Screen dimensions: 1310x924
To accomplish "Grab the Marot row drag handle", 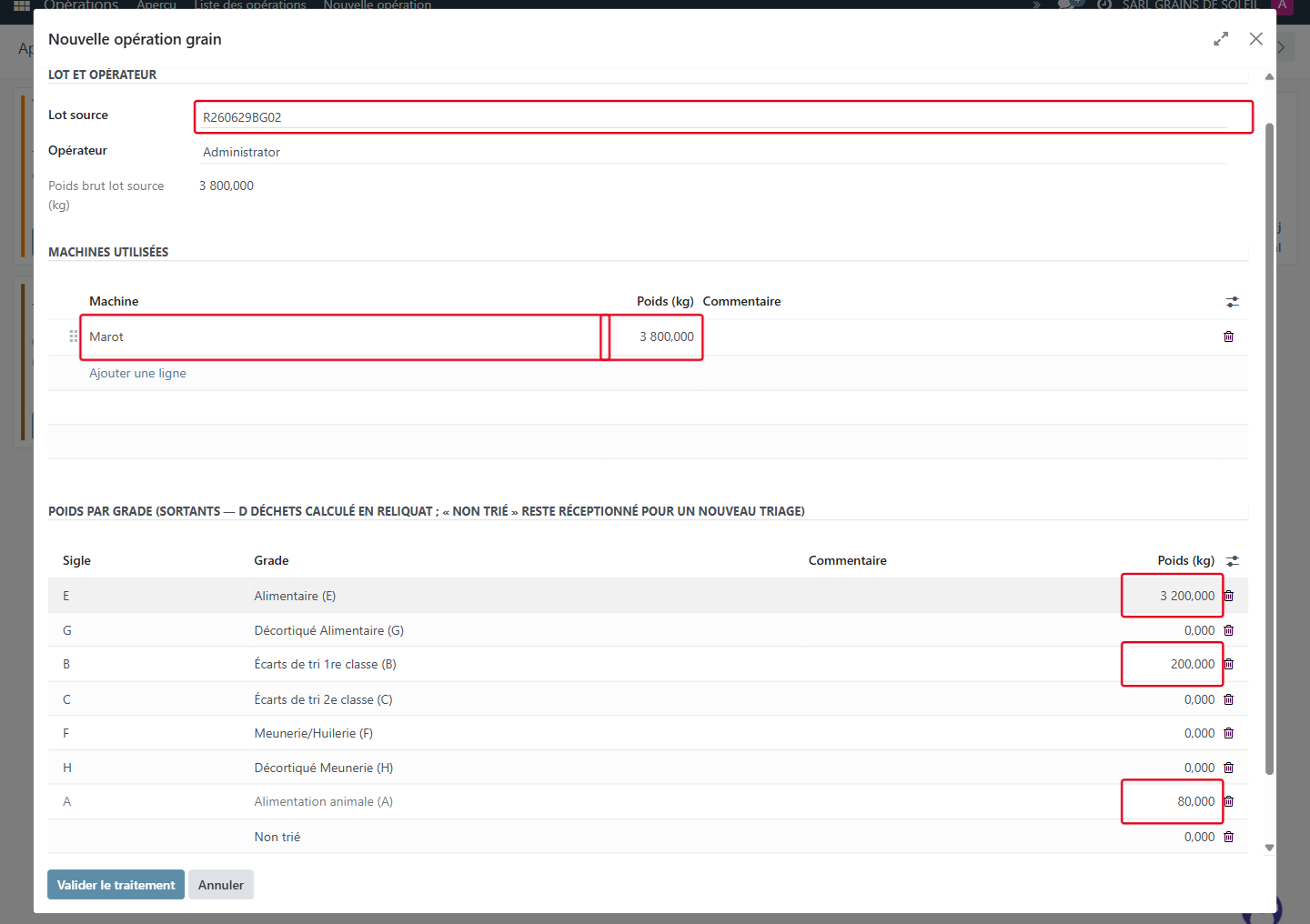I will [74, 336].
